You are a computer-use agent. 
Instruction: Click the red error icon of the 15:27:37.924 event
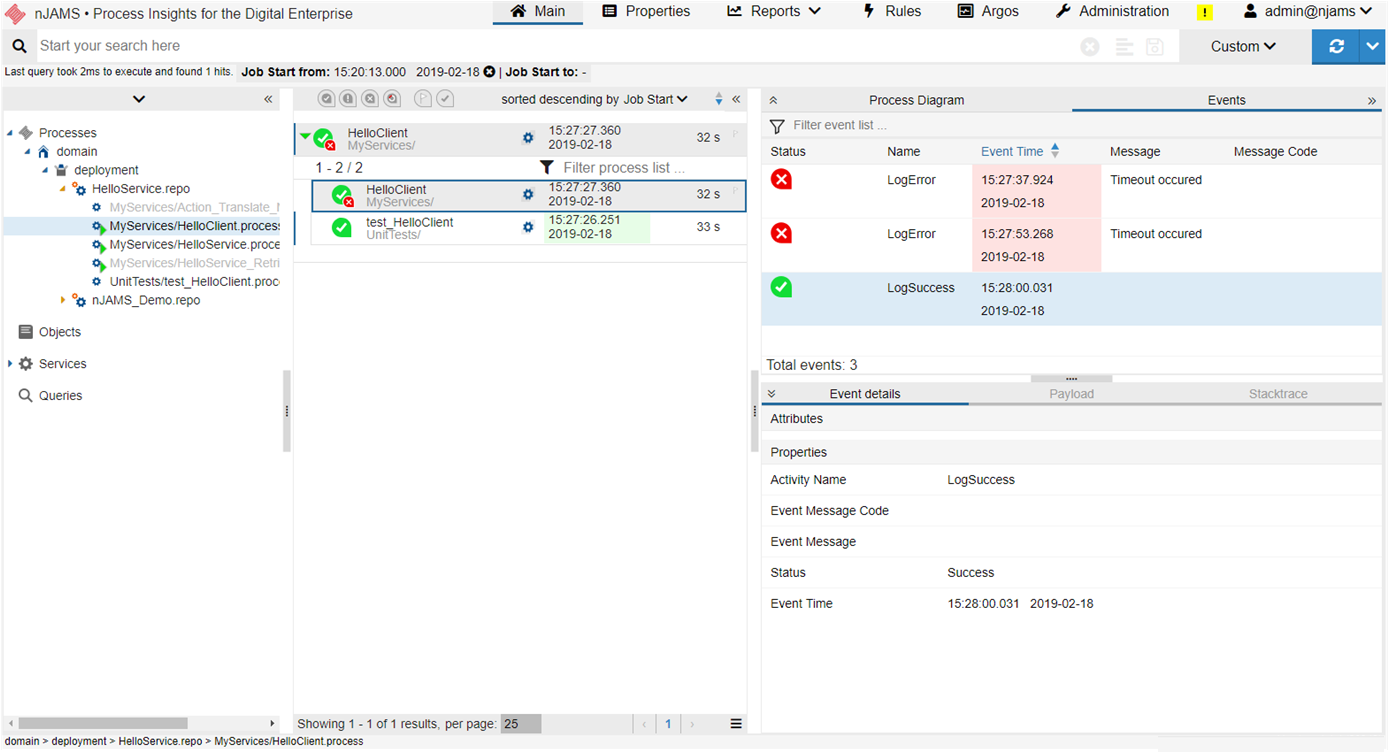click(781, 179)
